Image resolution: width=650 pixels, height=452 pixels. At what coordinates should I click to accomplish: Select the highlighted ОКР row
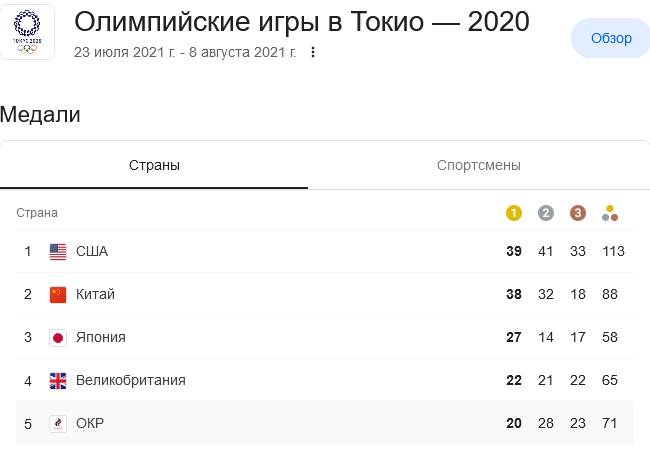tap(325, 423)
